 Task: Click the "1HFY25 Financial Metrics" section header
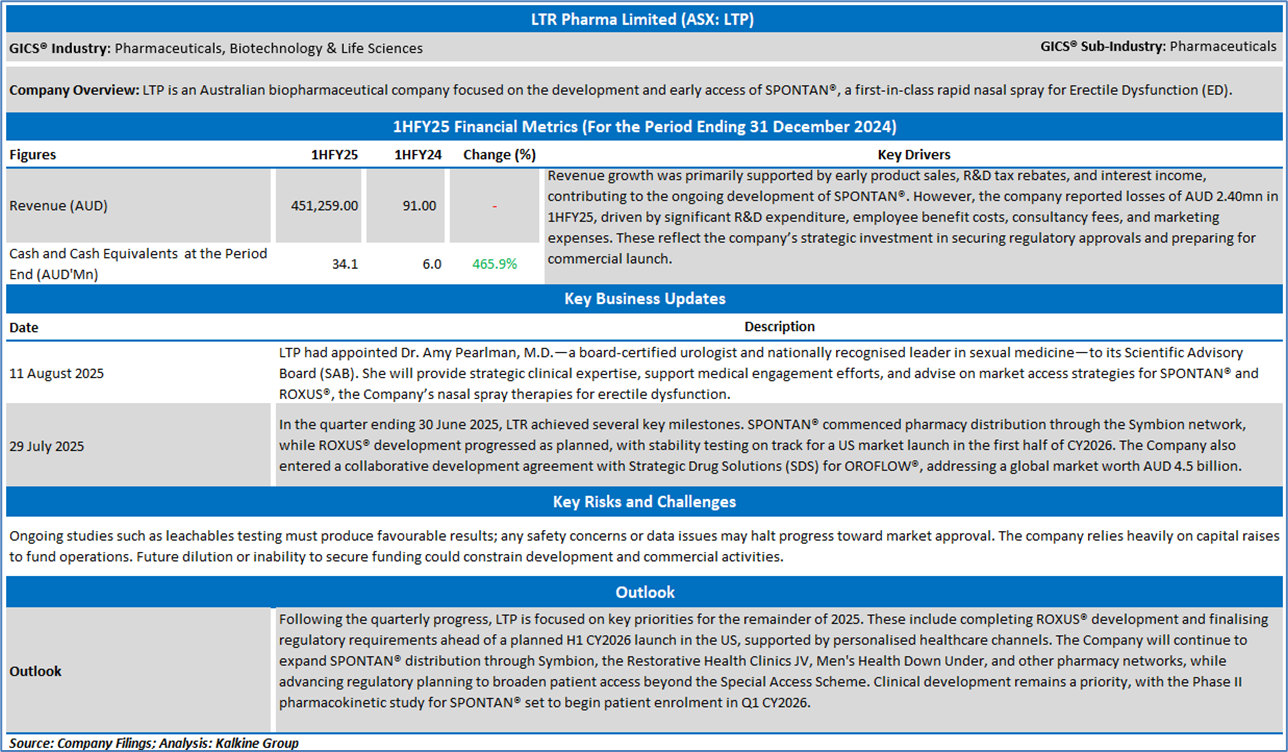tap(644, 127)
